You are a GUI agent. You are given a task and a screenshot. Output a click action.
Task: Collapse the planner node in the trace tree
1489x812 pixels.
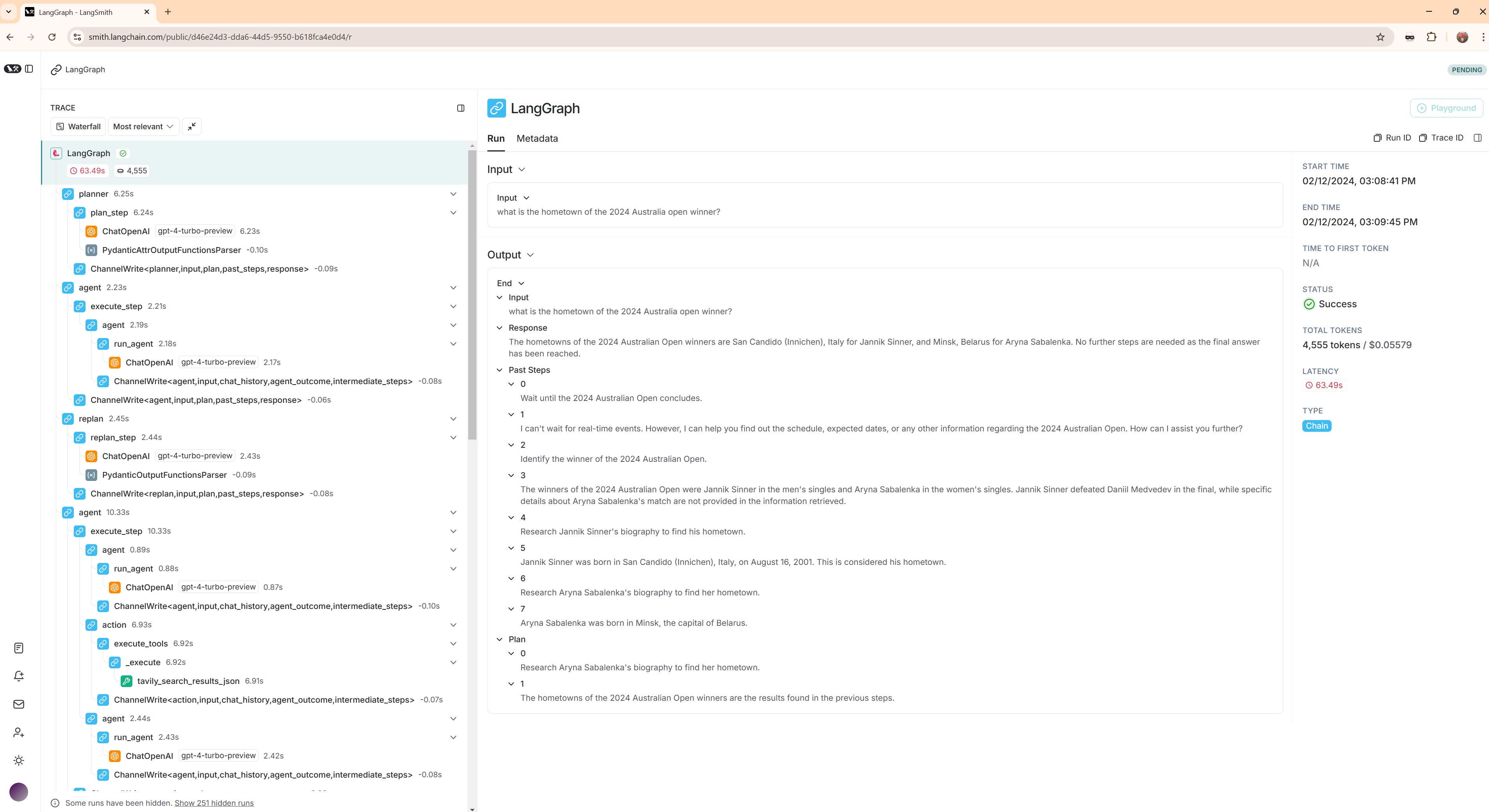[453, 194]
